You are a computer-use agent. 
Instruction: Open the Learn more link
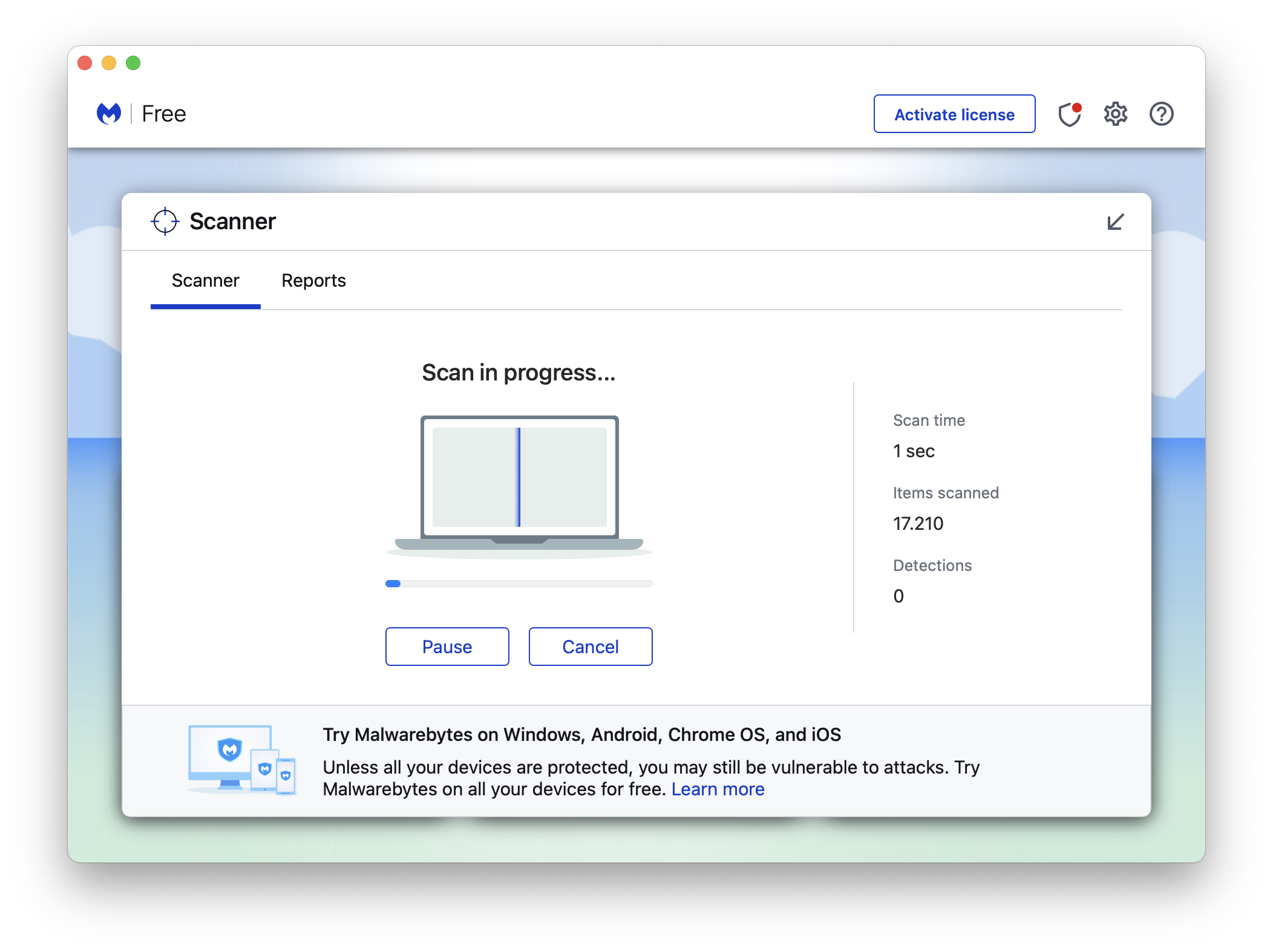click(x=718, y=789)
